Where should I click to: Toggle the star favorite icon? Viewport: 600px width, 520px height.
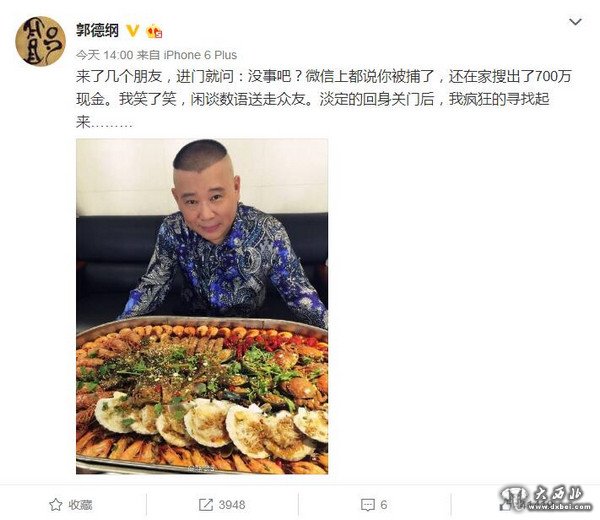[x=55, y=505]
